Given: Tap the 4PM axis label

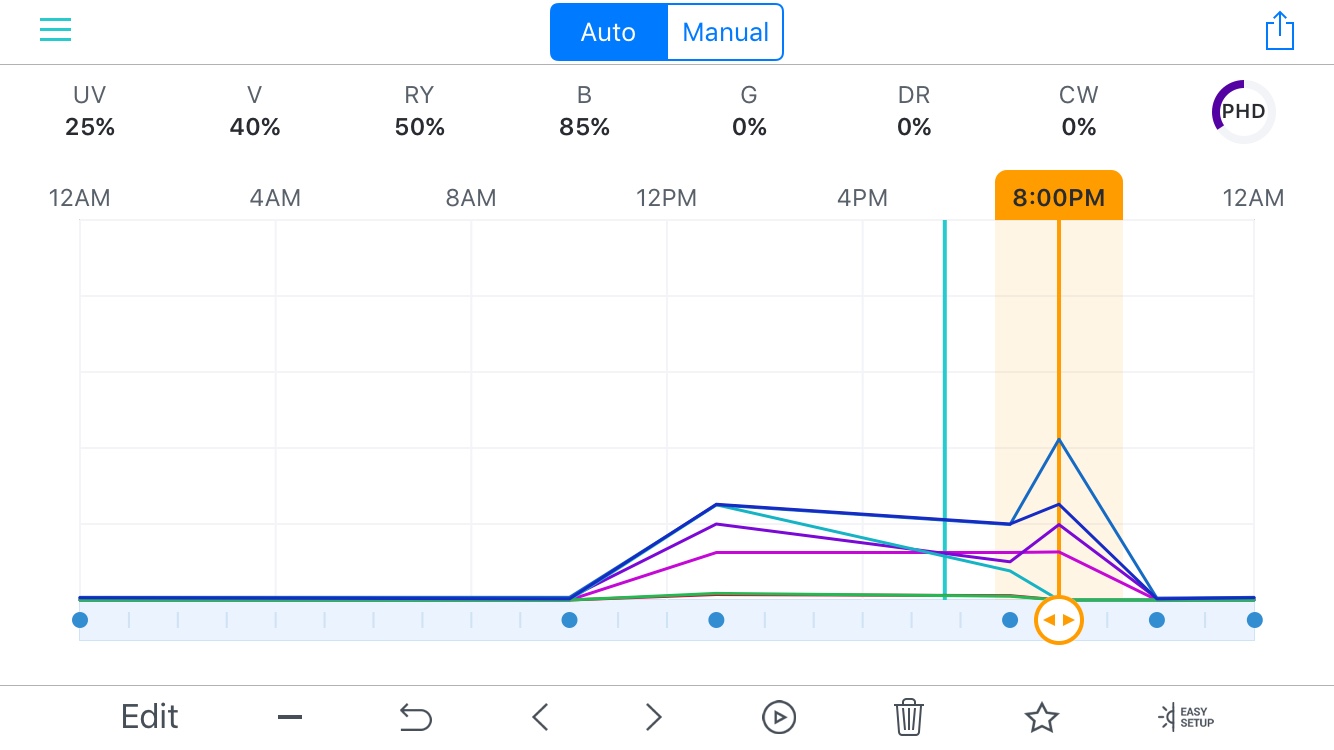Looking at the screenshot, I should click(862, 198).
